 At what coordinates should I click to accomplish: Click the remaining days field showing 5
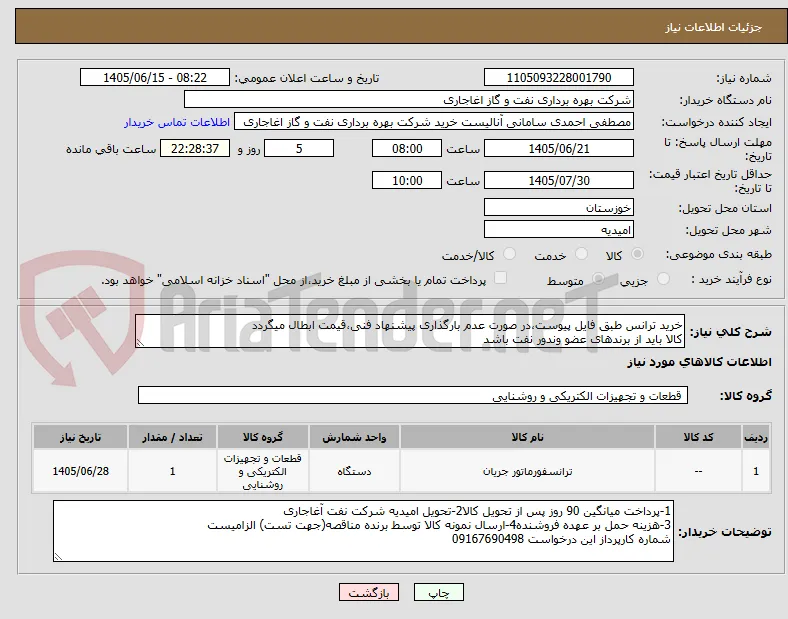pyautogui.click(x=299, y=149)
